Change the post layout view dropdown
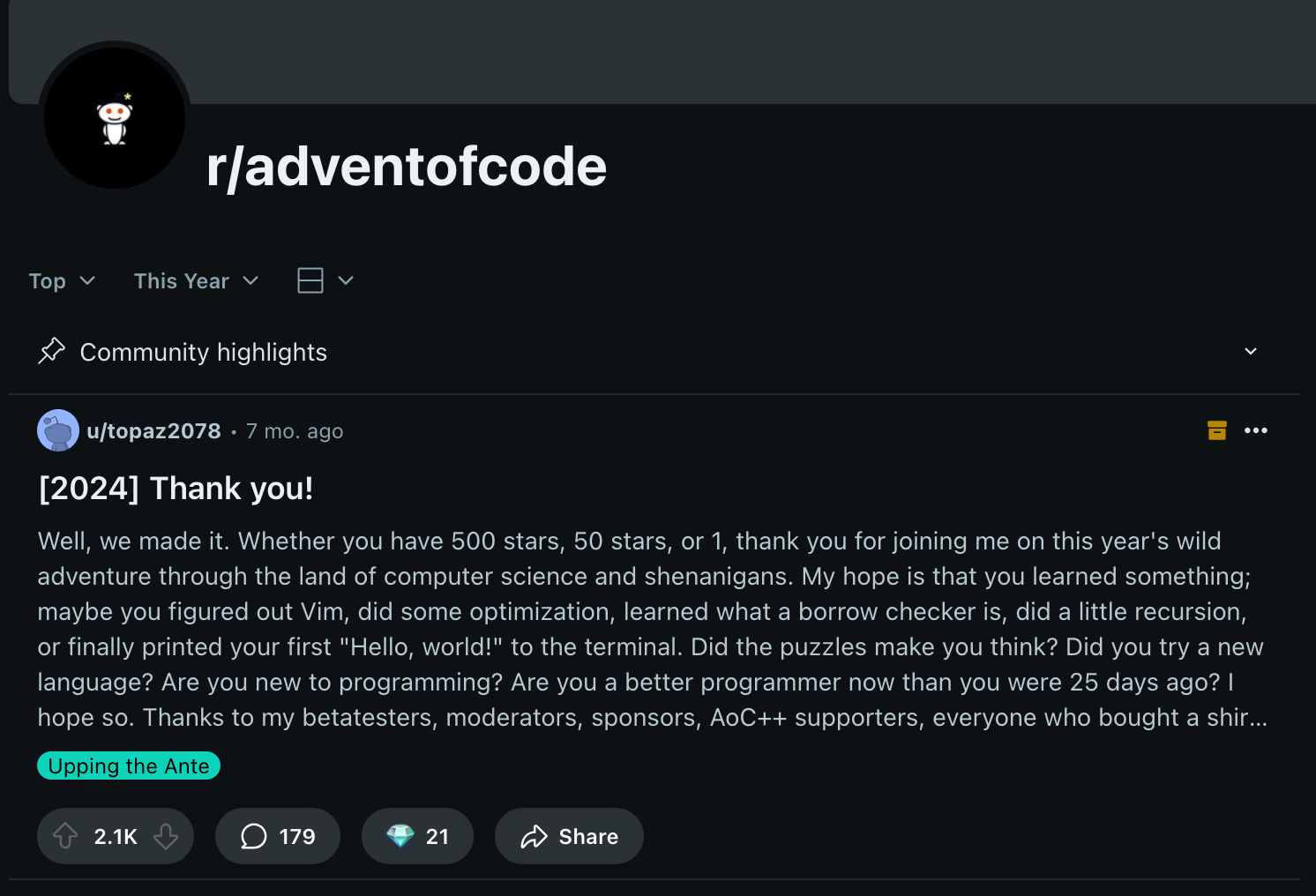The width and height of the screenshot is (1316, 896). click(325, 280)
